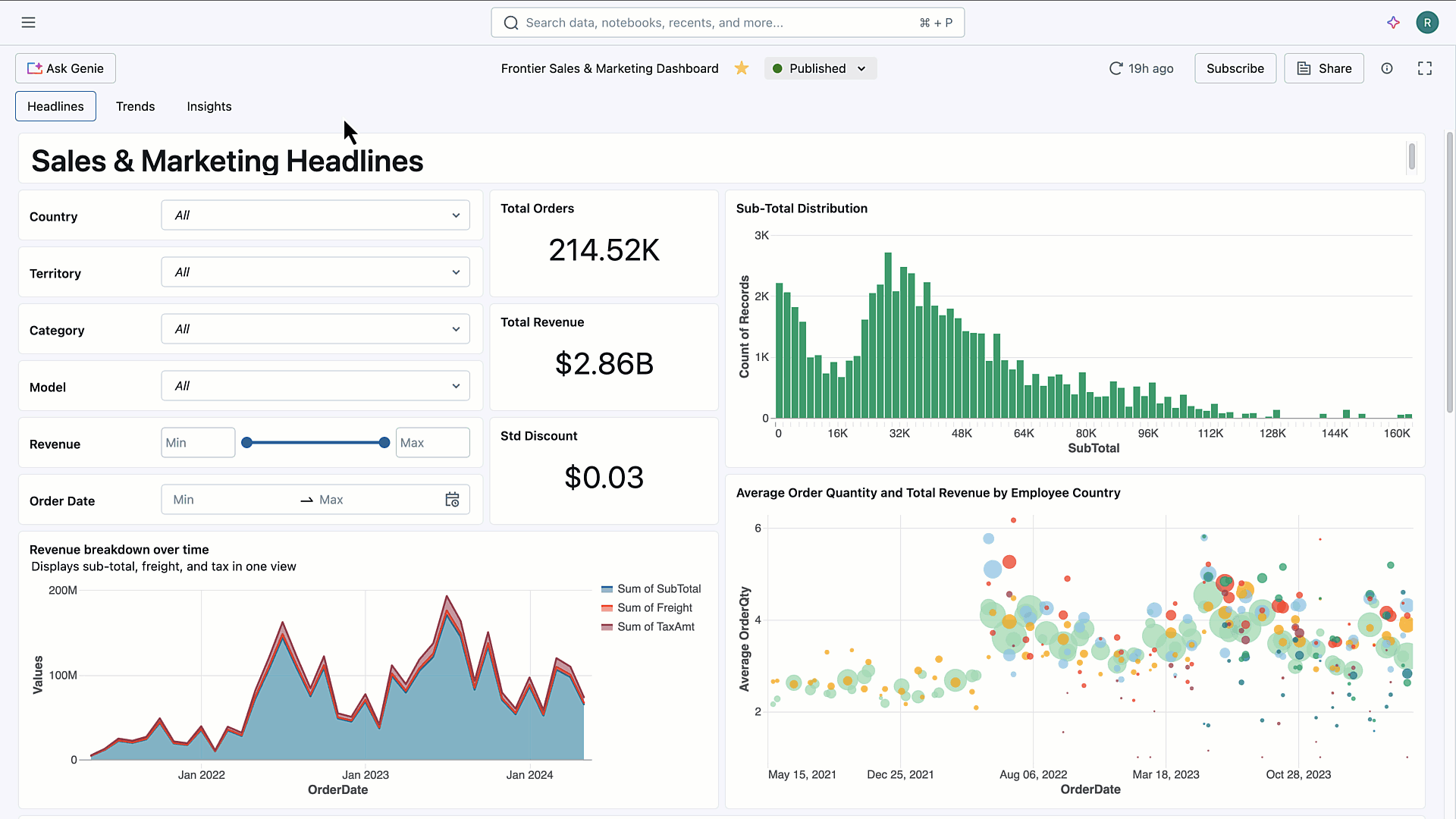Click the Subscribe button
Screen dimensions: 1456x819
pos(1235,68)
